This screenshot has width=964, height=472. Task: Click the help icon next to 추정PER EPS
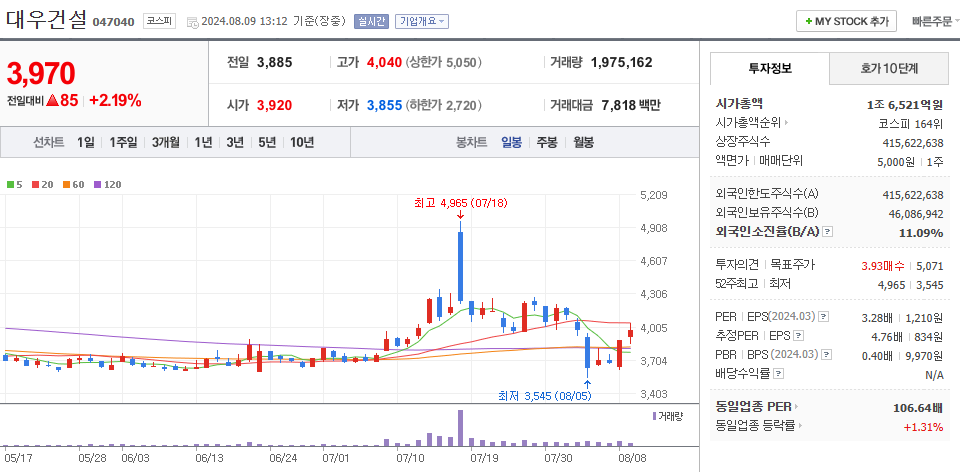798,336
